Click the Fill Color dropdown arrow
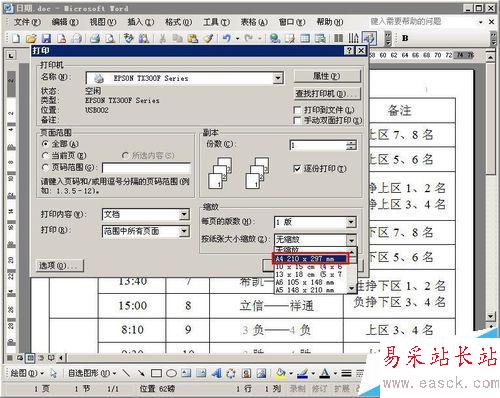The width and height of the screenshot is (500, 398). [x=291, y=373]
